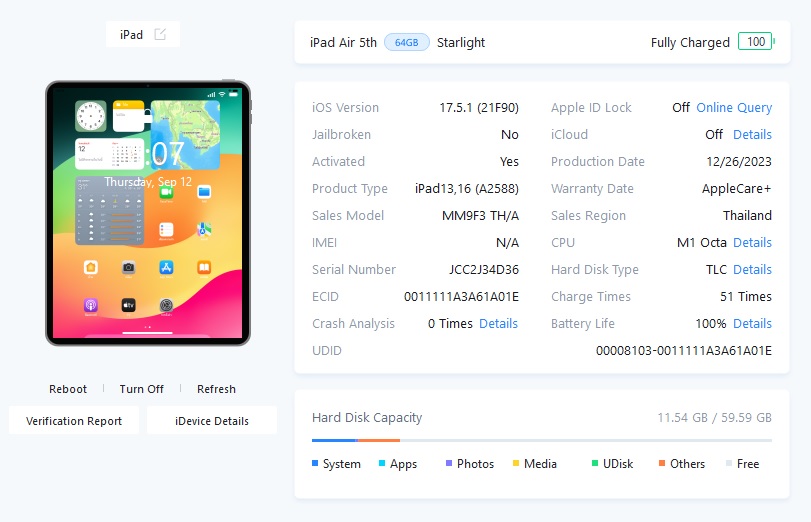Click the iPad Air 5th model name

click(343, 42)
